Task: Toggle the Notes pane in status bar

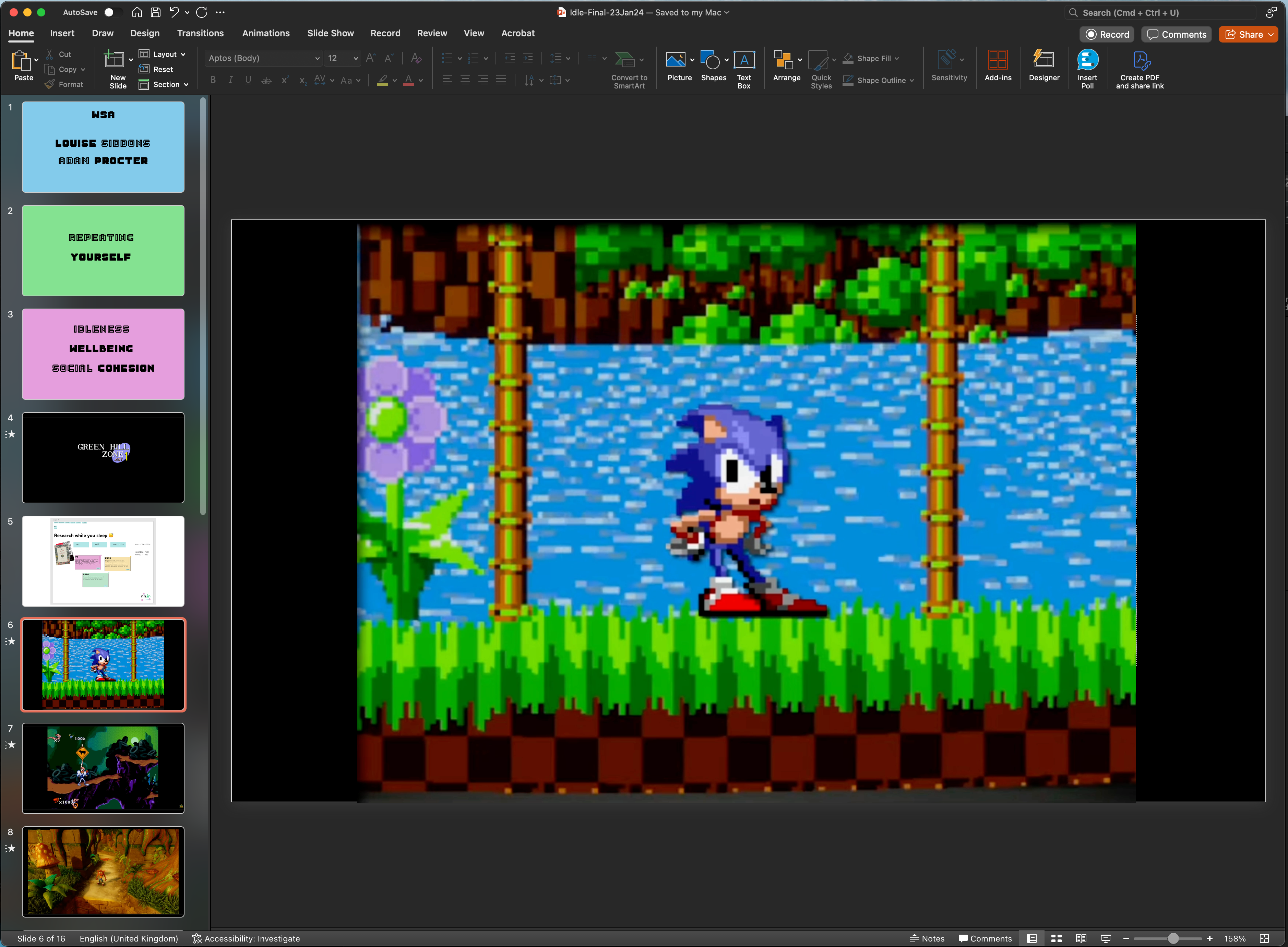Action: coord(927,938)
